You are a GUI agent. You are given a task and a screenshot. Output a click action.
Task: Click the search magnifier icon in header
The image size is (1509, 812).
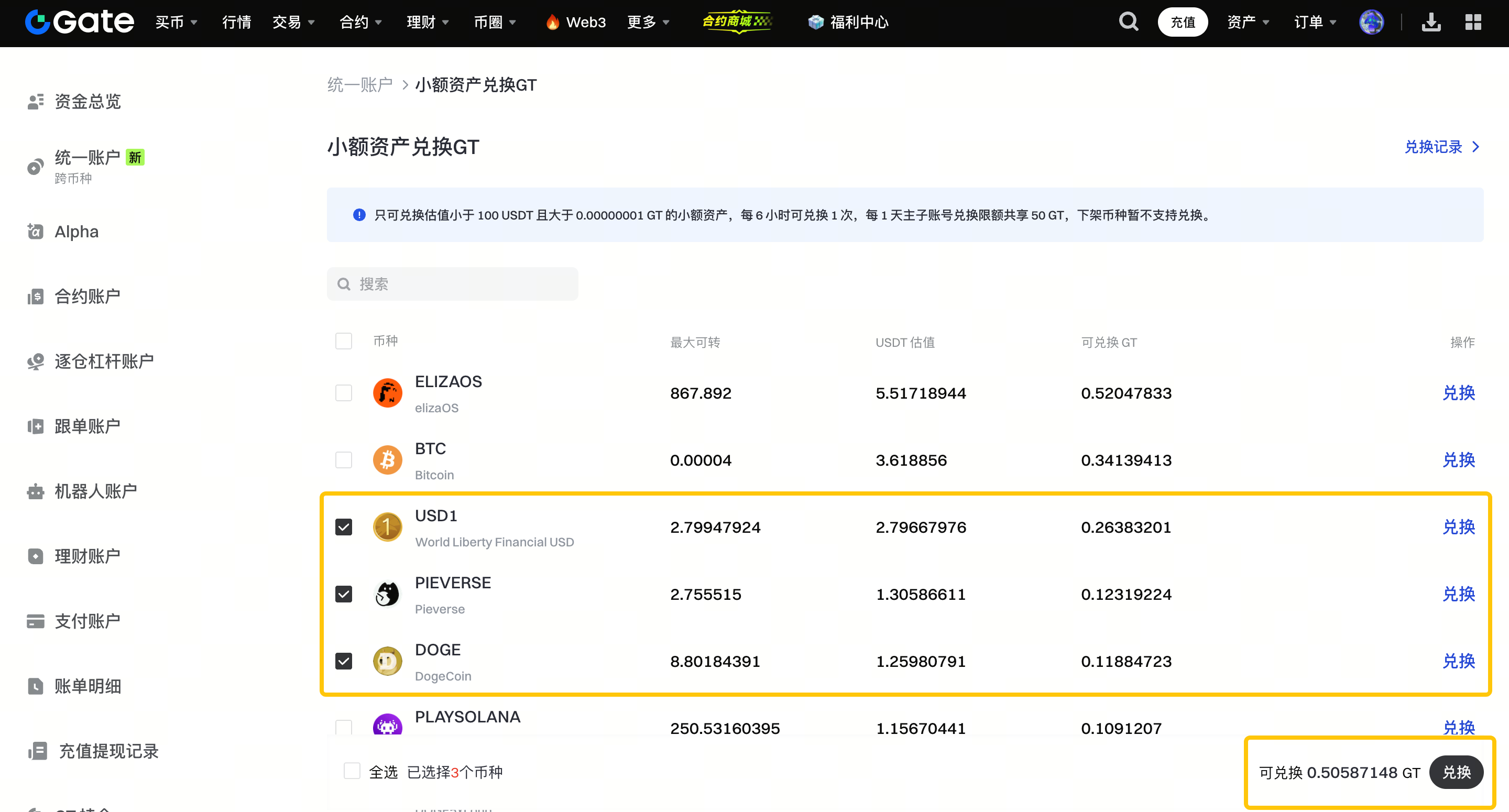pyautogui.click(x=1128, y=22)
